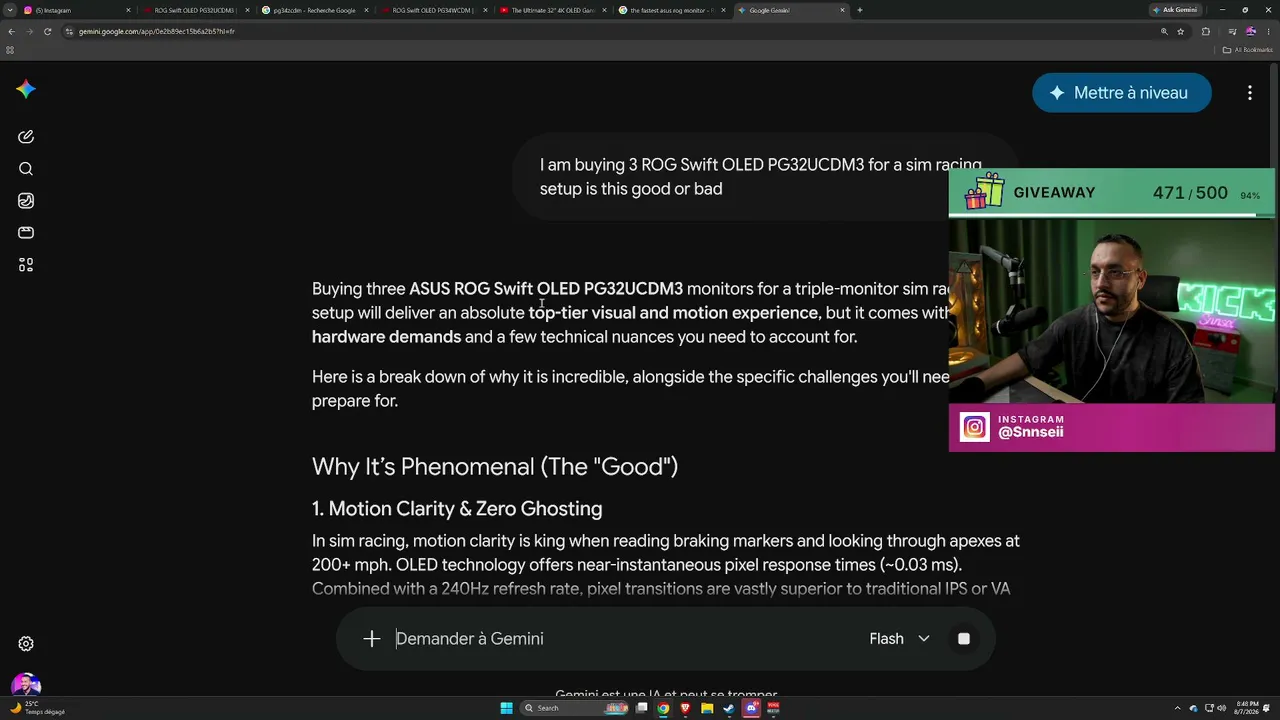
Task: Open the user avatar in the sidebar
Action: click(26, 684)
